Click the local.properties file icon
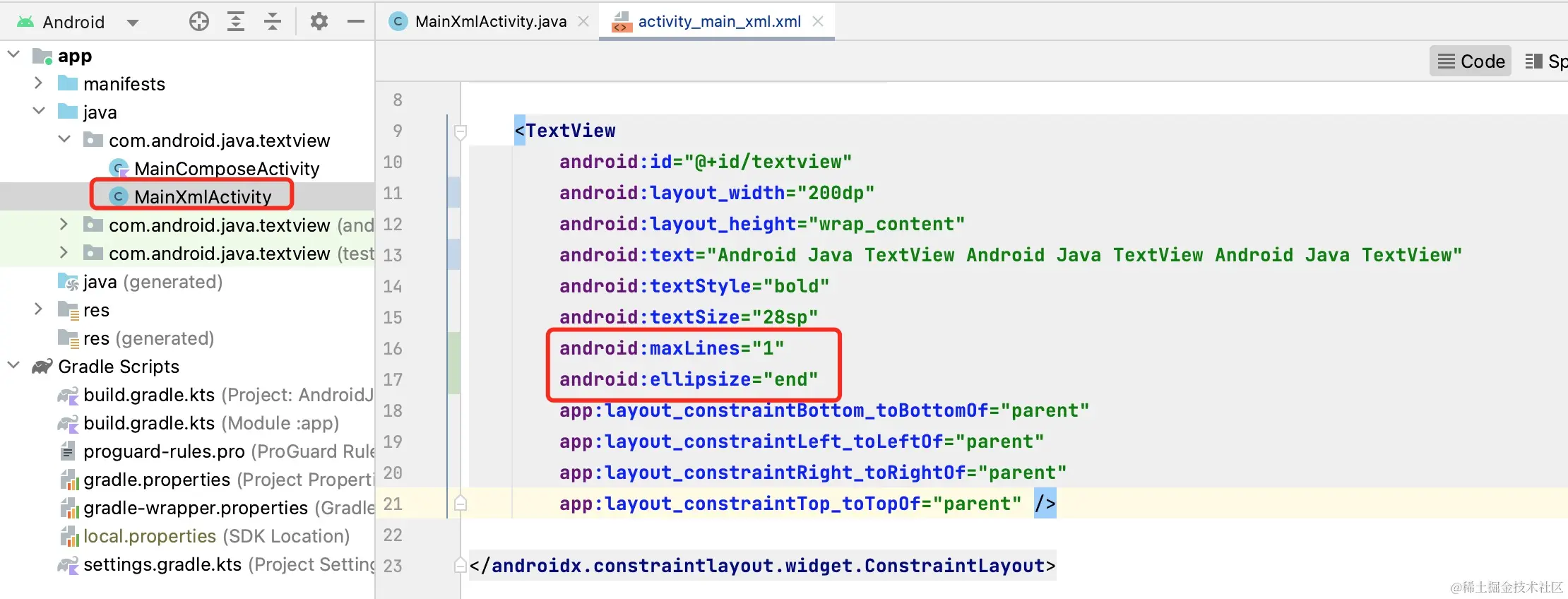The width and height of the screenshot is (1568, 599). point(69,536)
